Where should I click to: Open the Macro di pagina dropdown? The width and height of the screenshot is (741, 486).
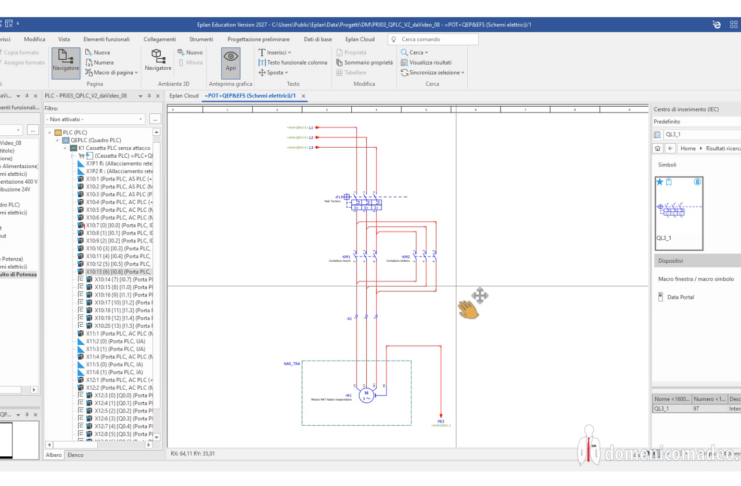pos(112,73)
